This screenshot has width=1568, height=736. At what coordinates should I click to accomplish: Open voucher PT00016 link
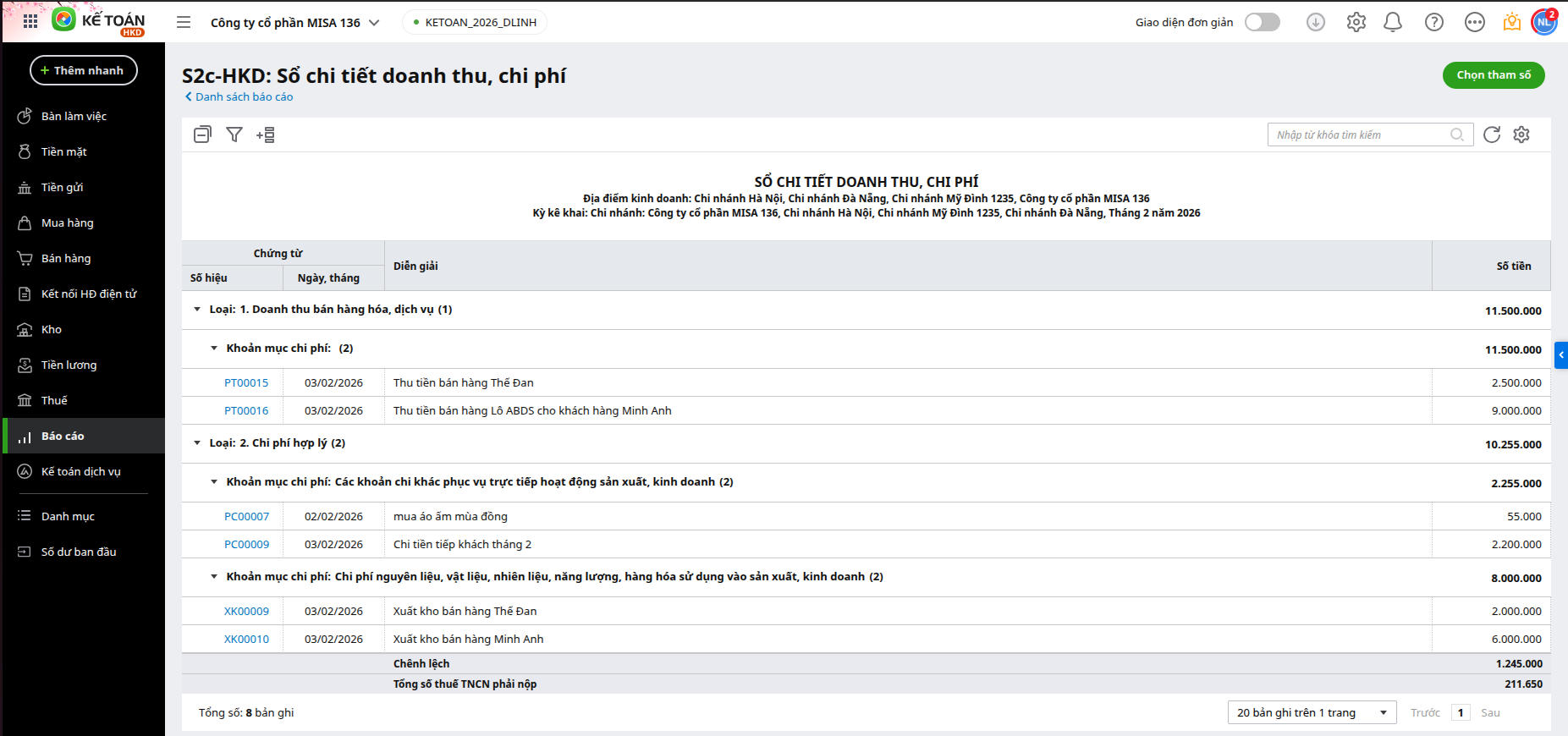[x=246, y=411]
